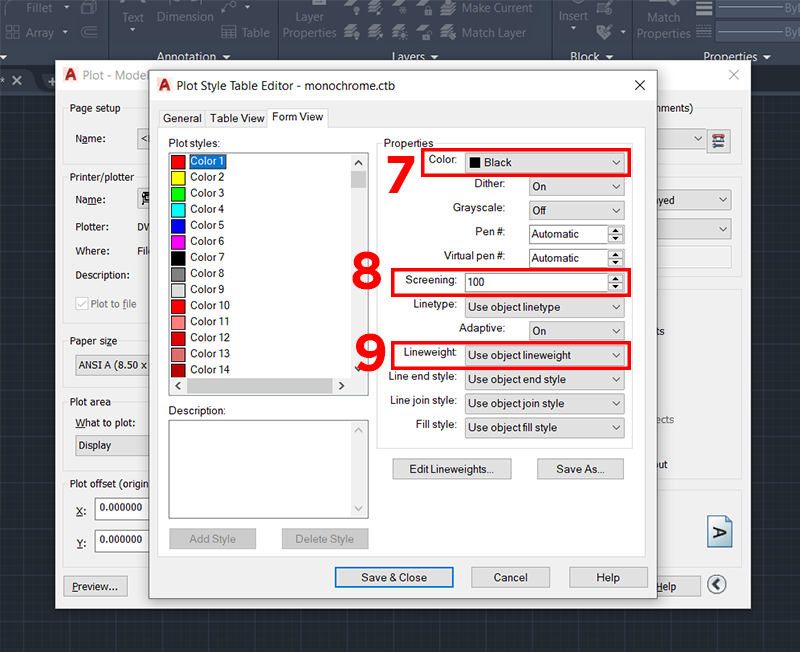Open the plot style table editor icon
800x652 pixels.
click(716, 140)
